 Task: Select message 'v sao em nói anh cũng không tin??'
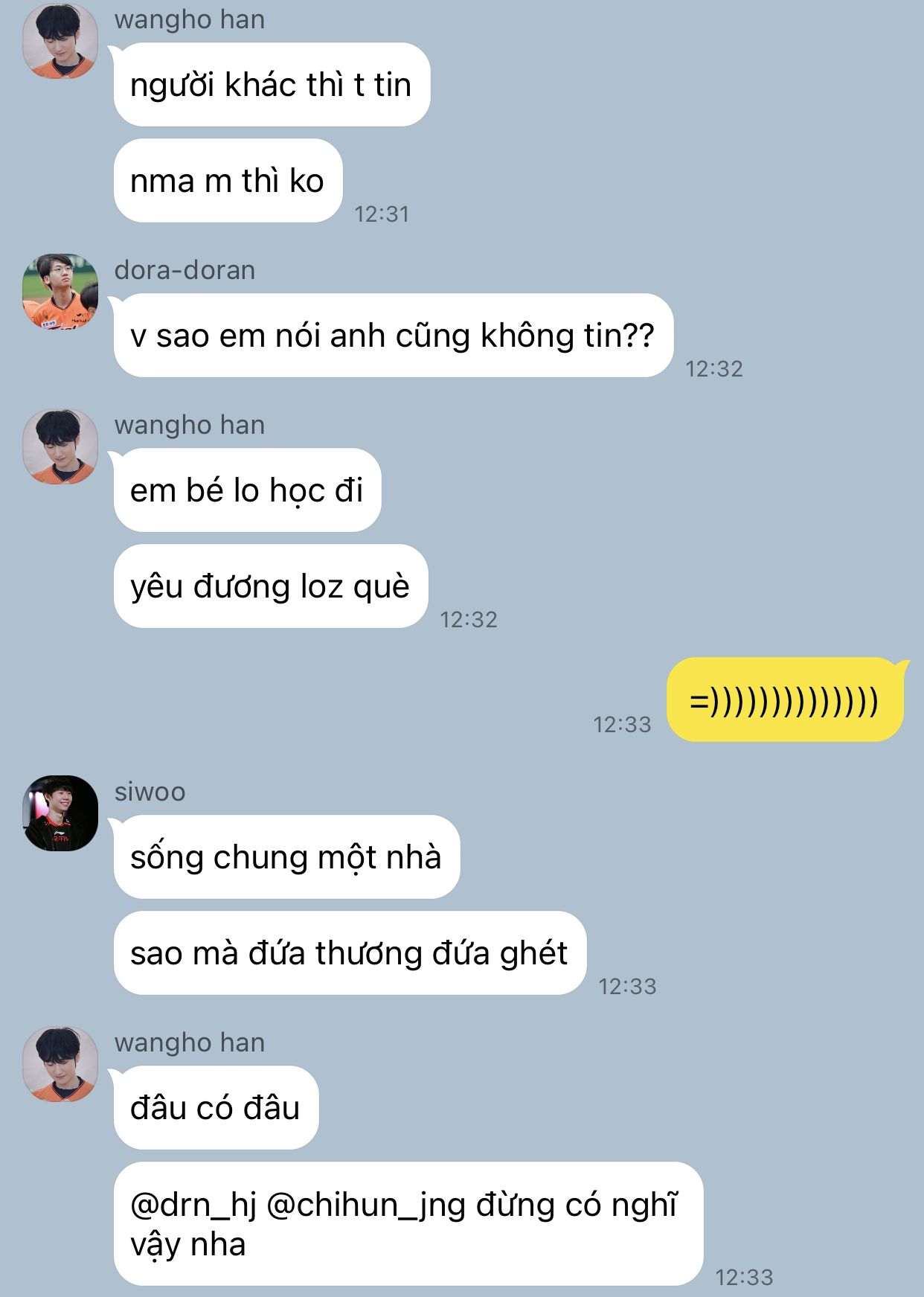coord(394,335)
